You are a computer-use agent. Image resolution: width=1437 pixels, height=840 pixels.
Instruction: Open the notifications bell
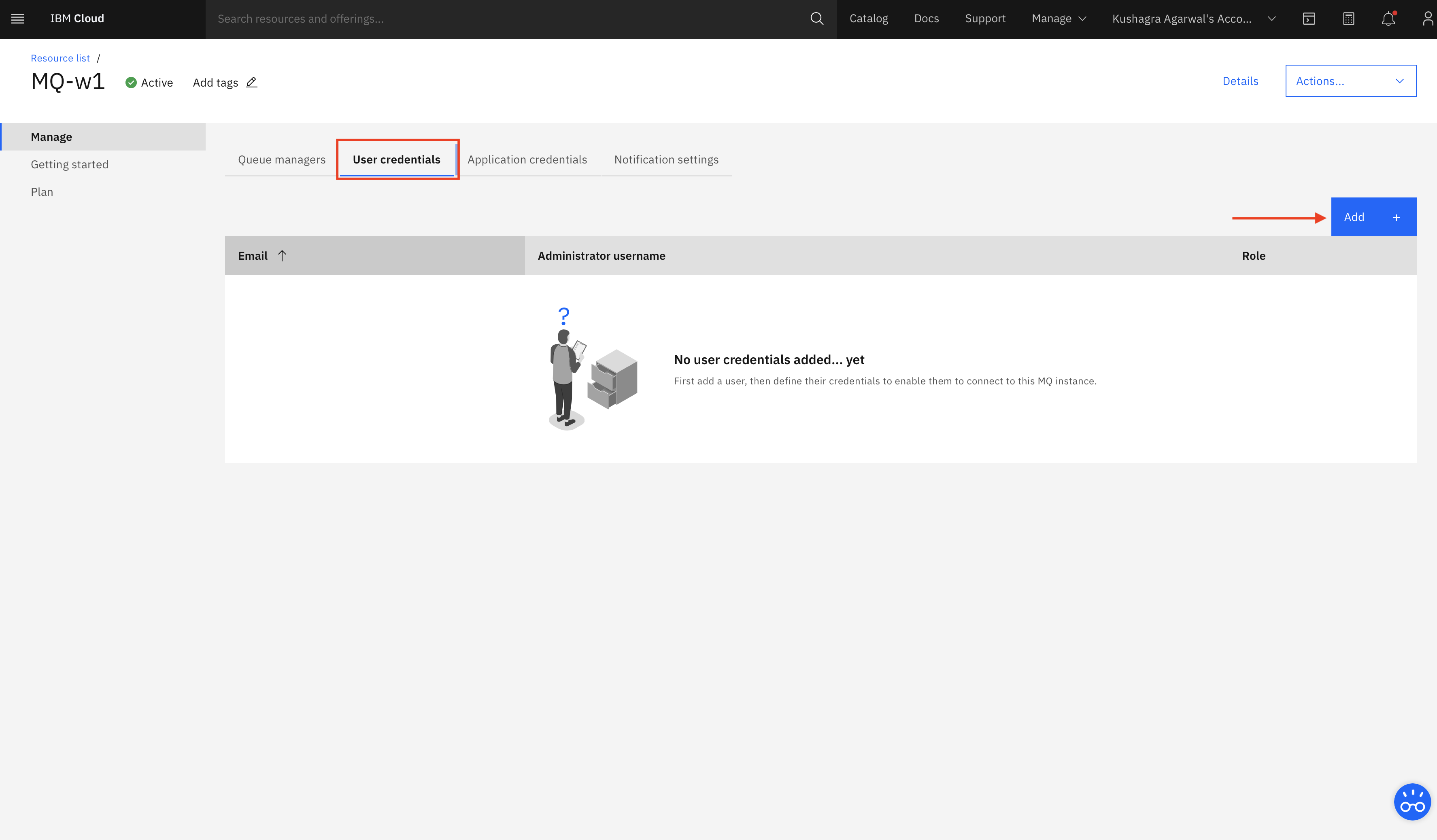[x=1388, y=19]
